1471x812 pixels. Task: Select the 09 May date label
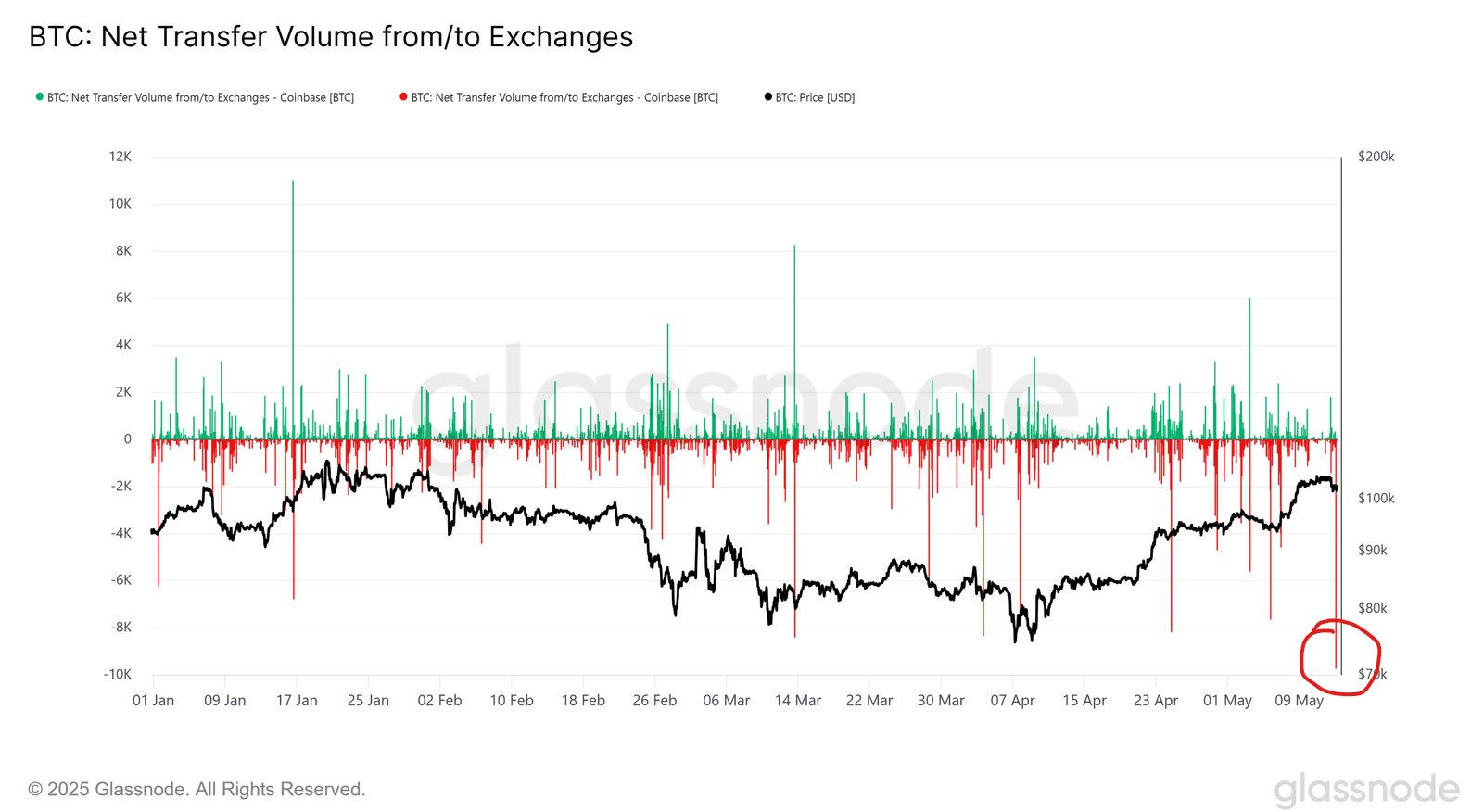coord(1299,701)
